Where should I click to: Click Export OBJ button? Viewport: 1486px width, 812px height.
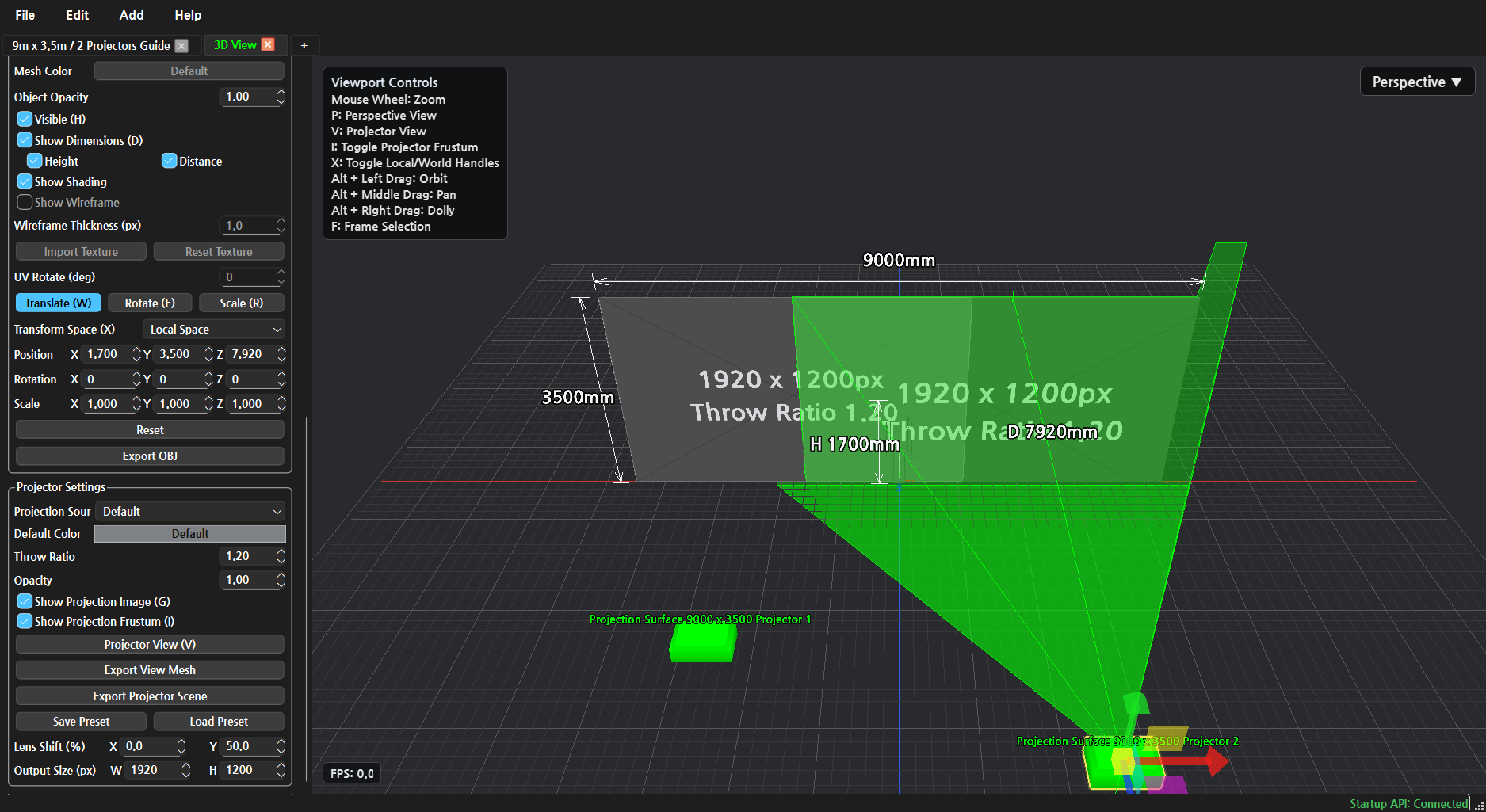[150, 456]
